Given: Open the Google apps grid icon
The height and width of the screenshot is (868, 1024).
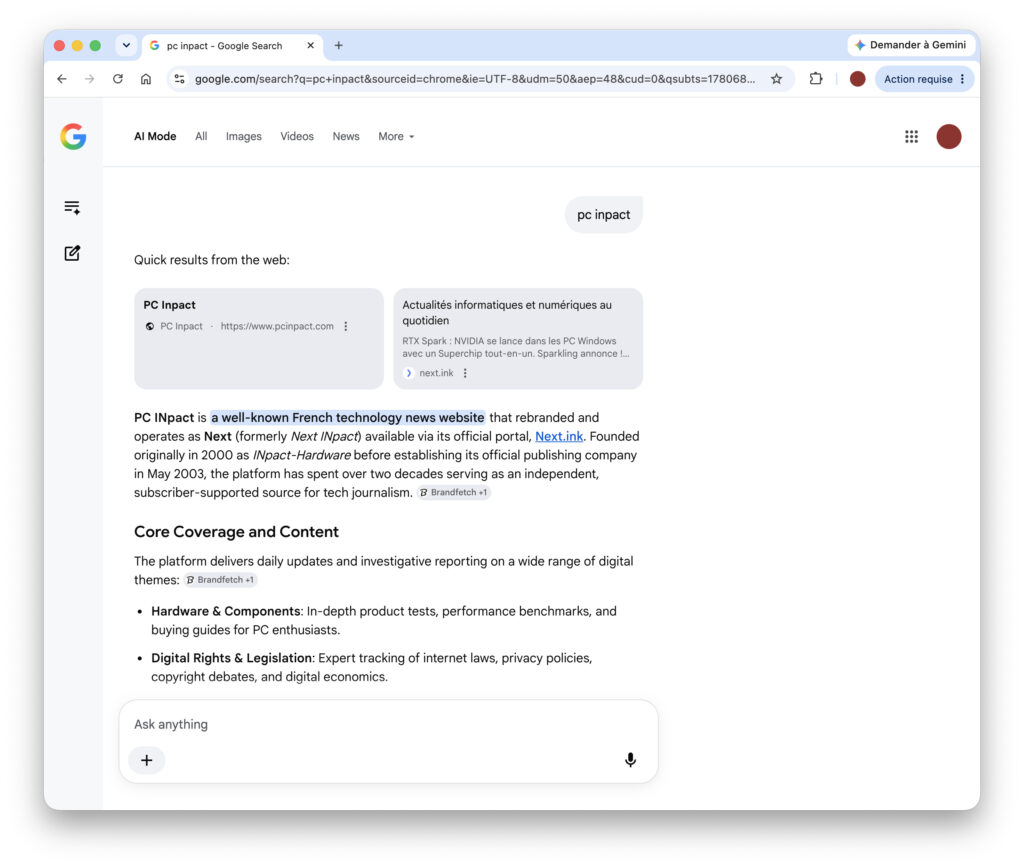Looking at the screenshot, I should [x=911, y=137].
